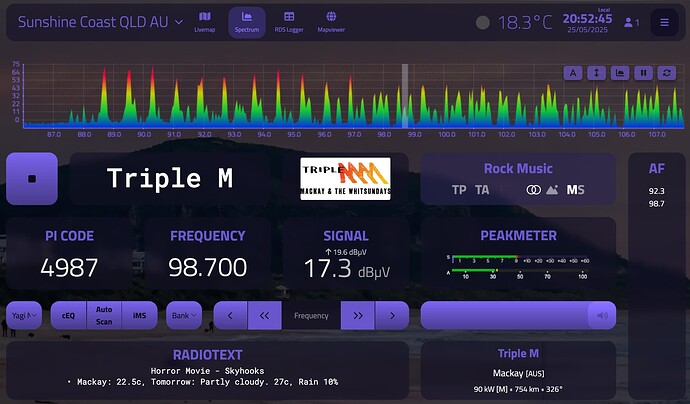The height and width of the screenshot is (404, 690).
Task: Pause the spectrum graph
Action: point(643,73)
